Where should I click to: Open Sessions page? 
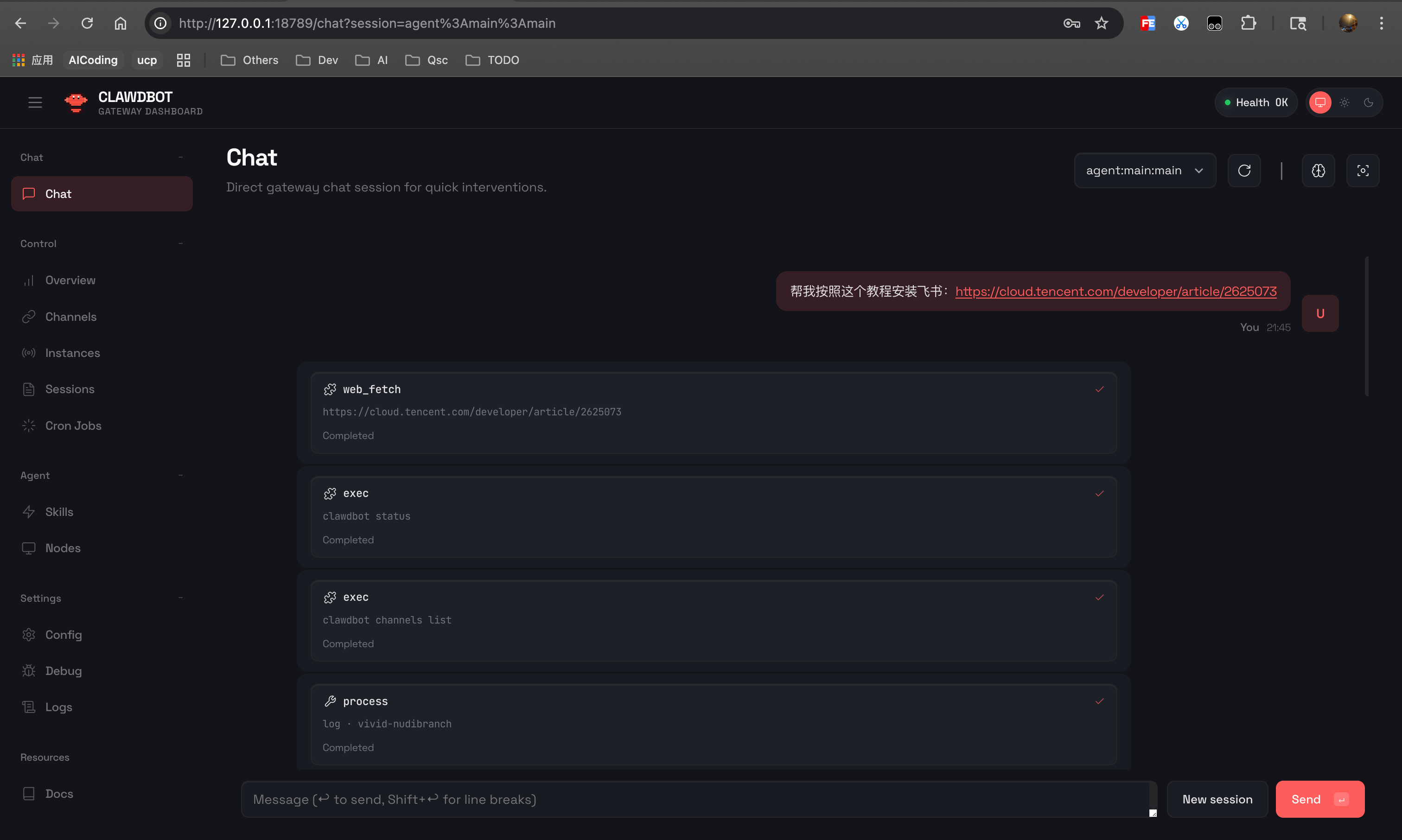tap(102, 389)
